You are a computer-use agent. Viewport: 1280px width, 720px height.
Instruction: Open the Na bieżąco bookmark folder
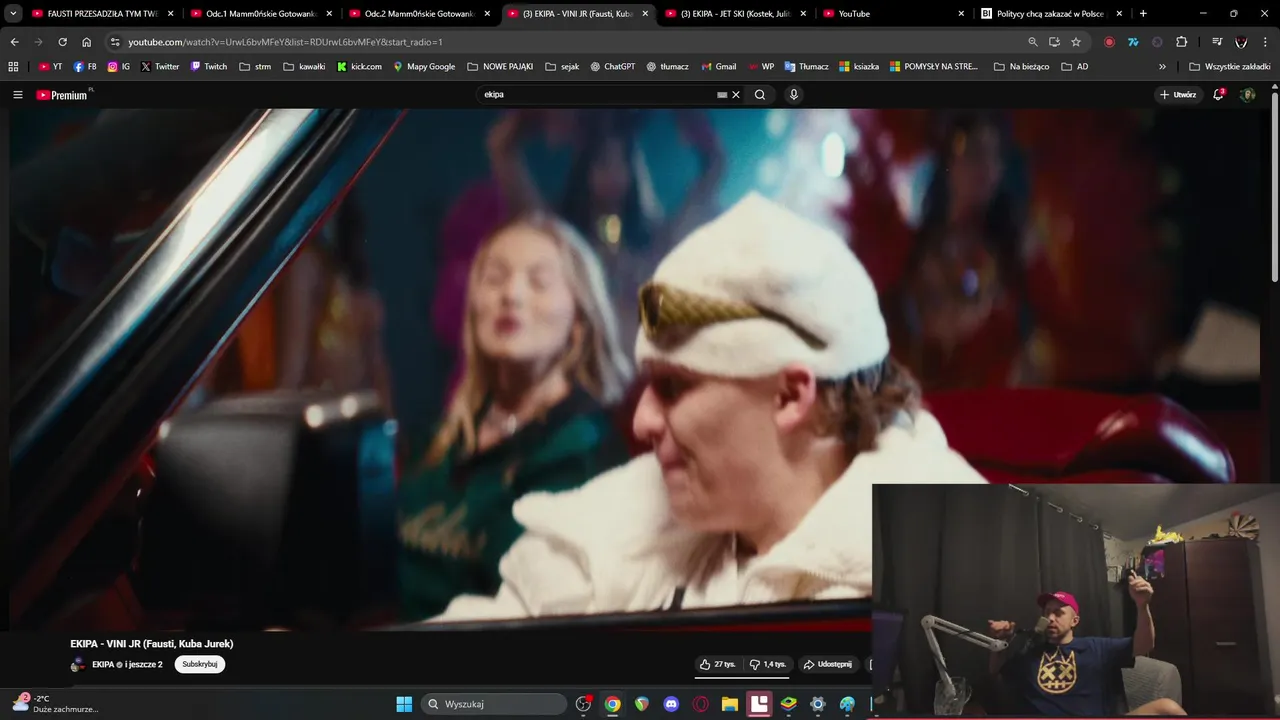[x=1022, y=67]
